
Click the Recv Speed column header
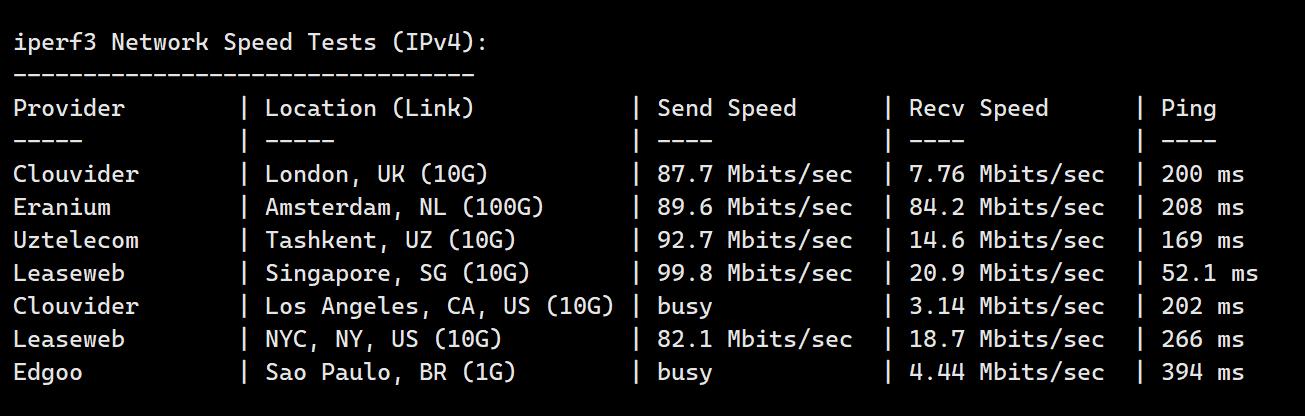978,108
